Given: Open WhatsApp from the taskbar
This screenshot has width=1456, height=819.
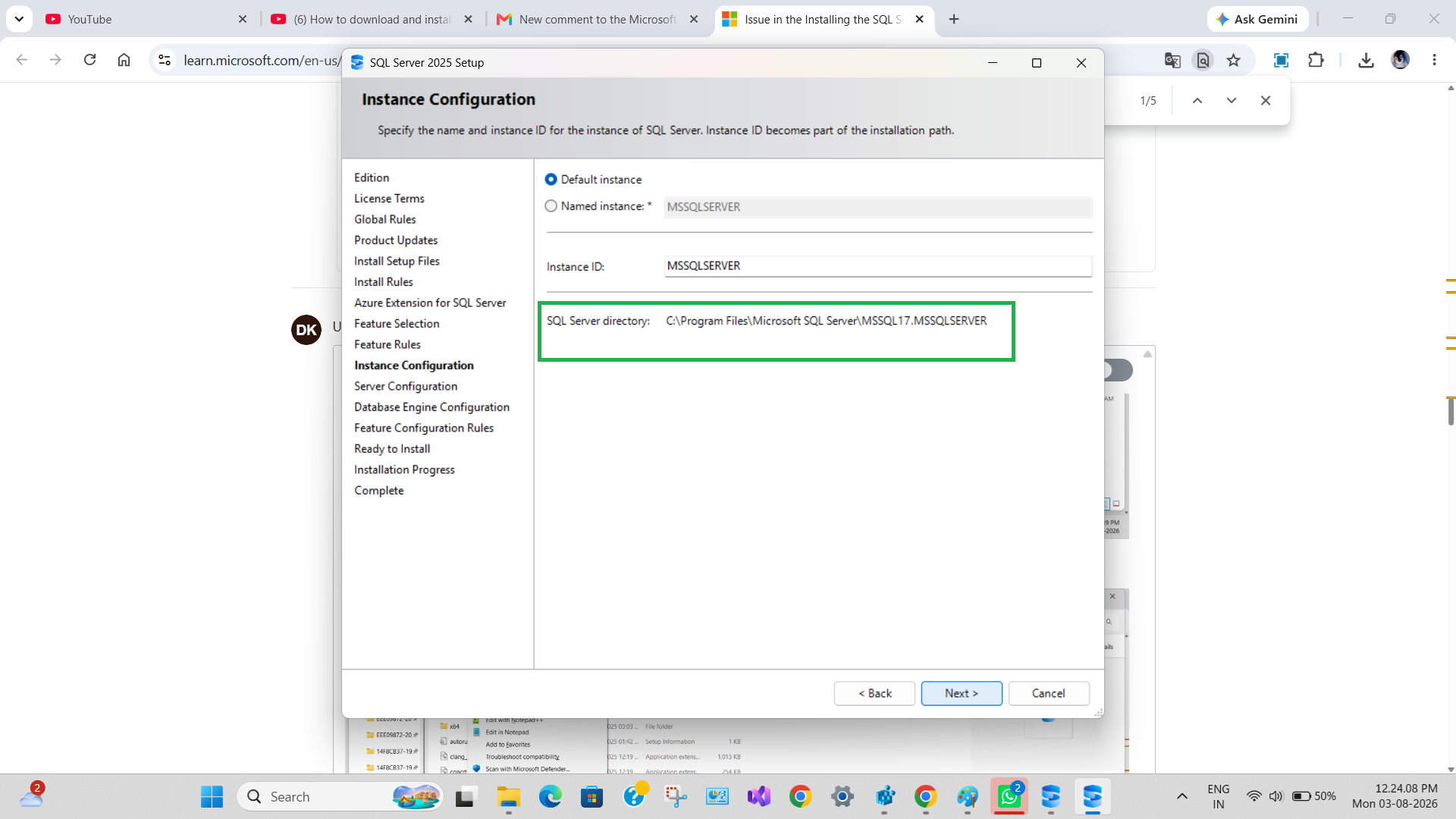Looking at the screenshot, I should pos(1009,796).
